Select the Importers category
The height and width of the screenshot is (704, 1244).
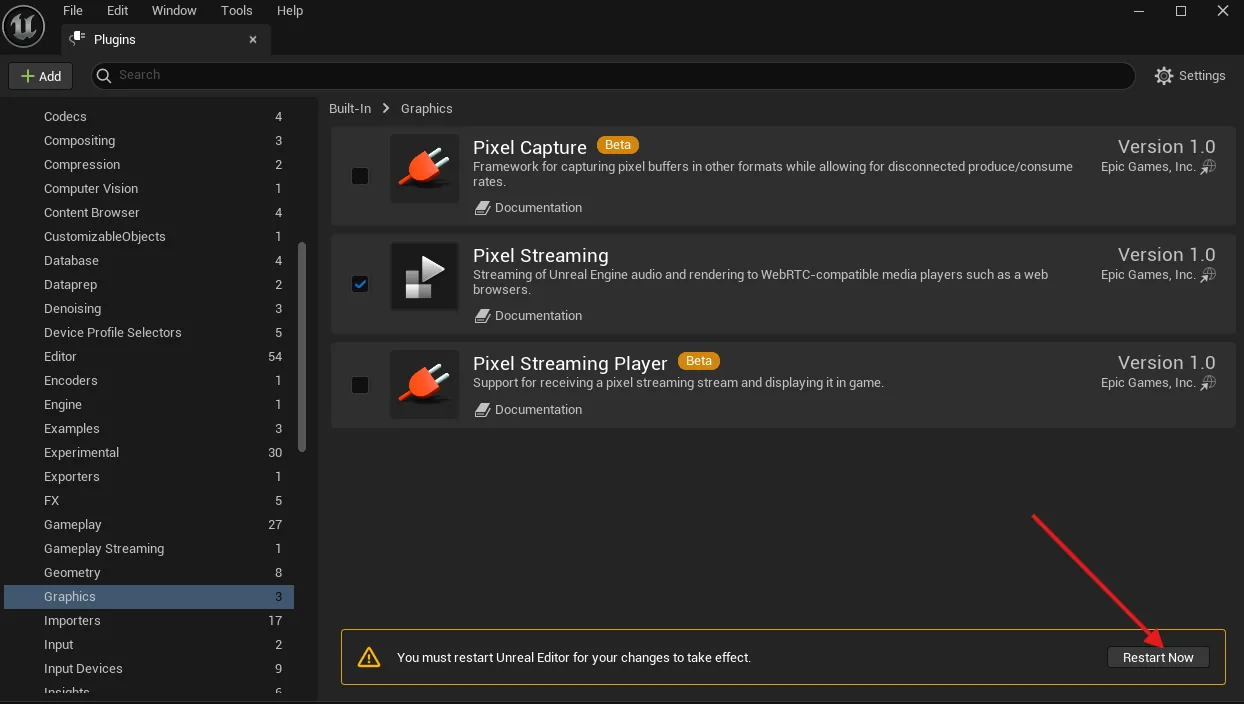149,621
